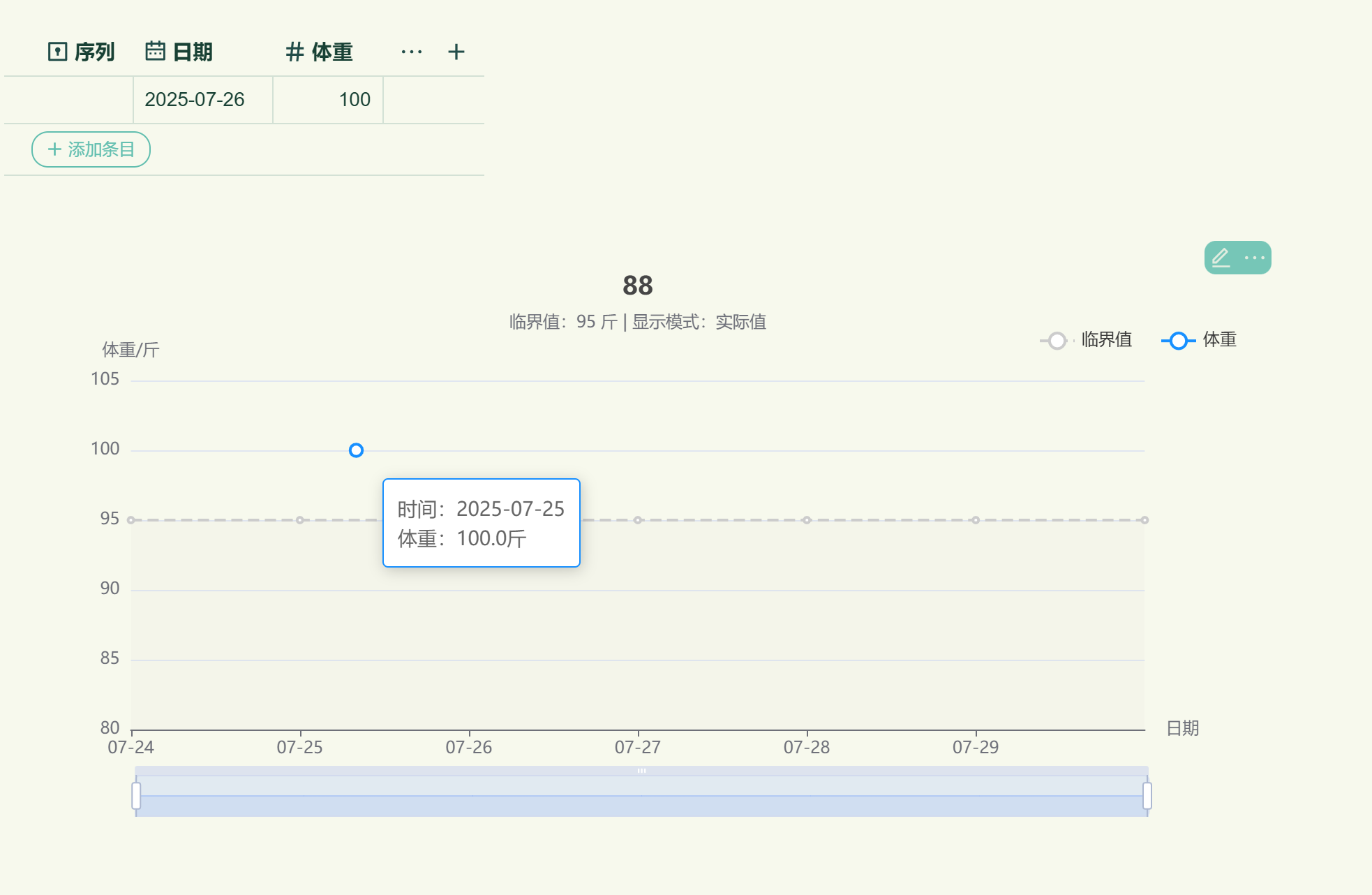1372x895 pixels.
Task: Click threshold marker at 07-27
Action: pos(638,520)
